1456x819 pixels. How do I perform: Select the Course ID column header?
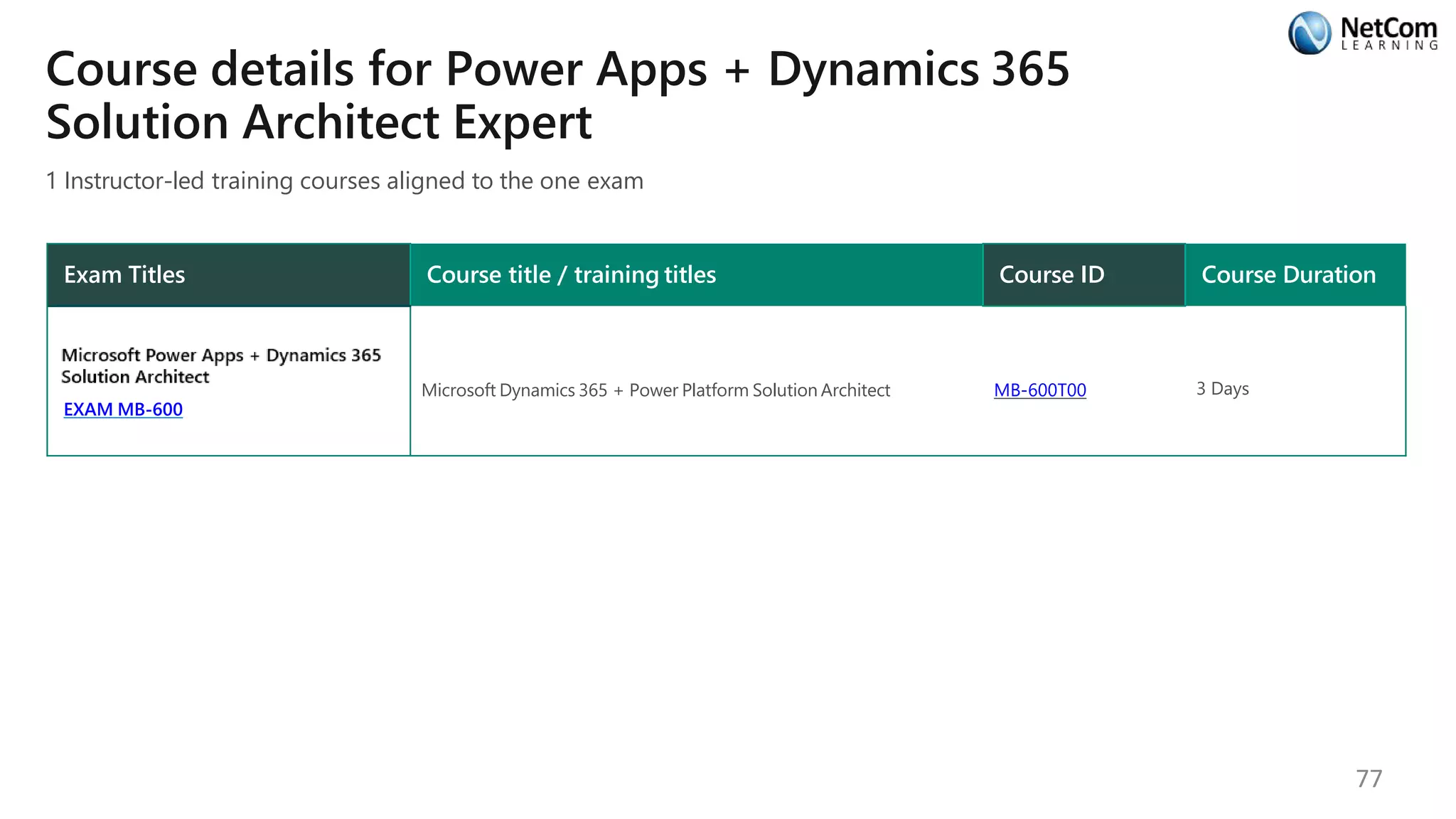[x=1083, y=275]
